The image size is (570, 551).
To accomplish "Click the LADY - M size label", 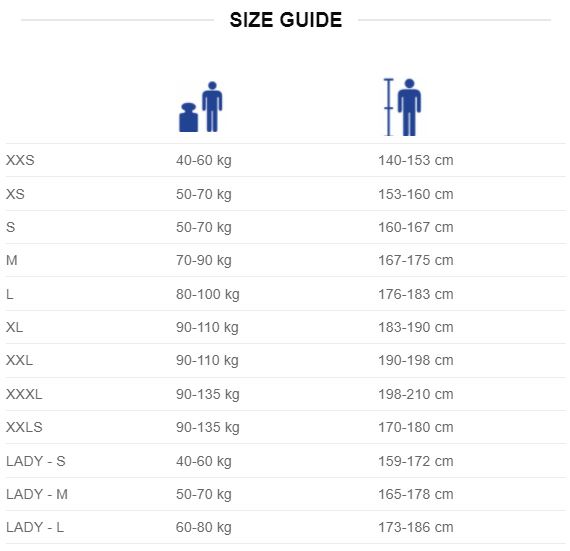I will coord(37,494).
